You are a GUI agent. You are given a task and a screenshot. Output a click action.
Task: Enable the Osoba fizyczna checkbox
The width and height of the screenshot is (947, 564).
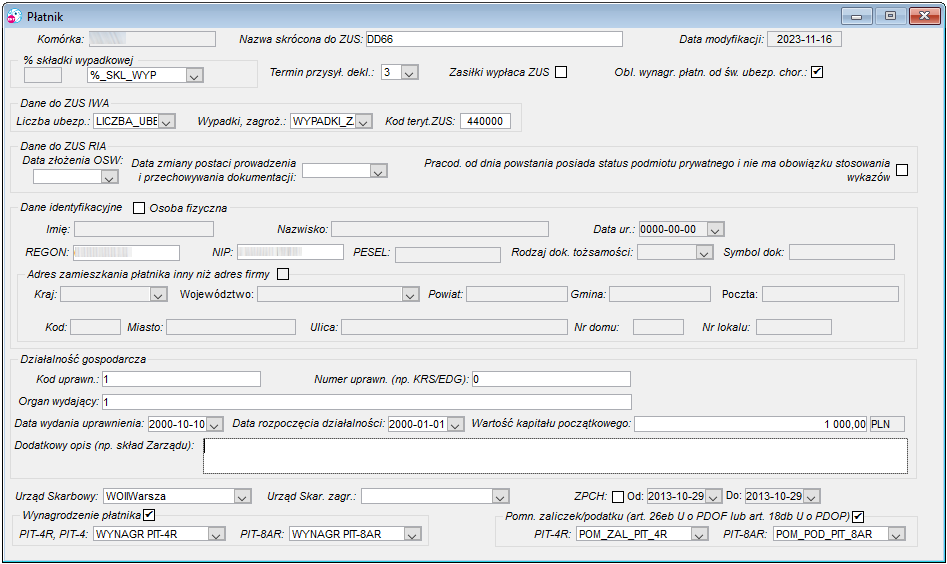click(139, 208)
